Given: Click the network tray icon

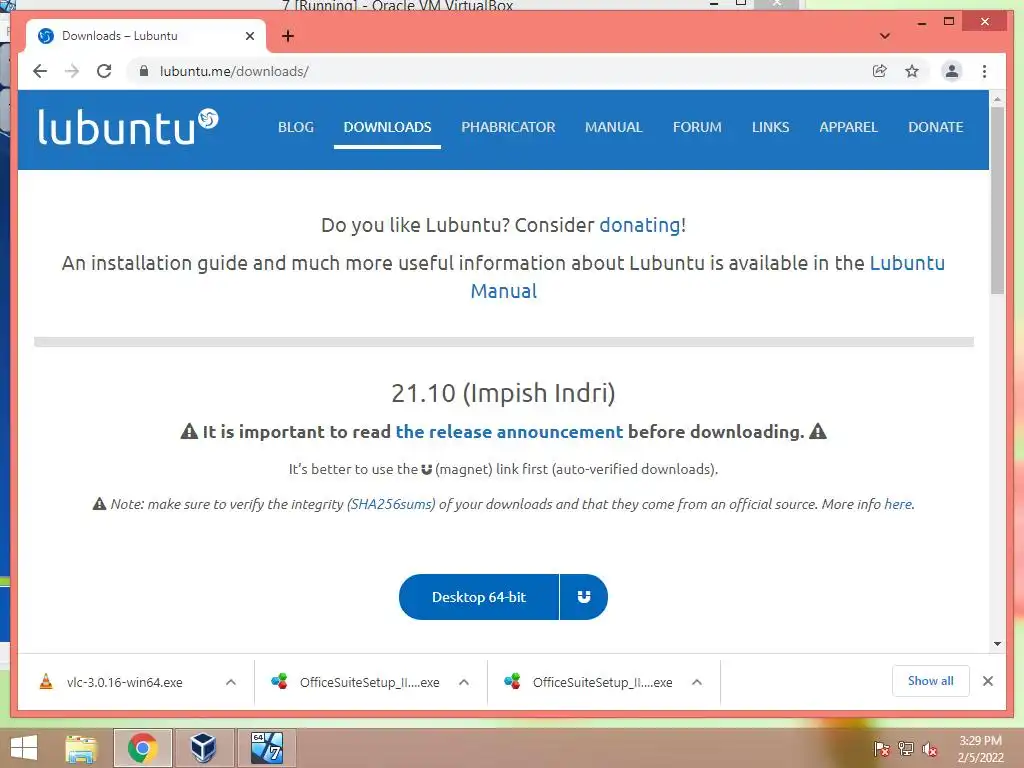Looking at the screenshot, I should (906, 749).
